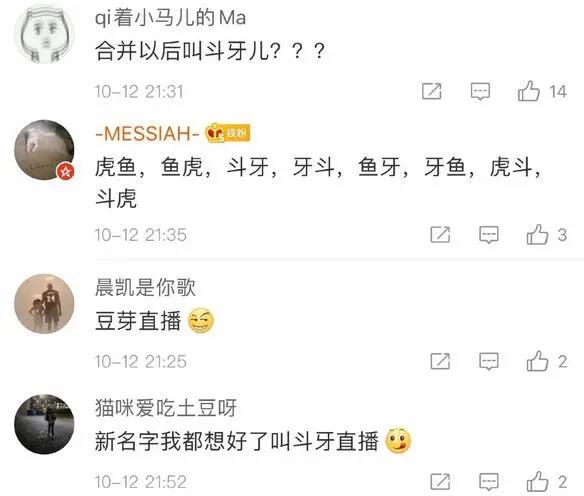Like the -MESSIAH- comment with 3 likes

click(537, 235)
